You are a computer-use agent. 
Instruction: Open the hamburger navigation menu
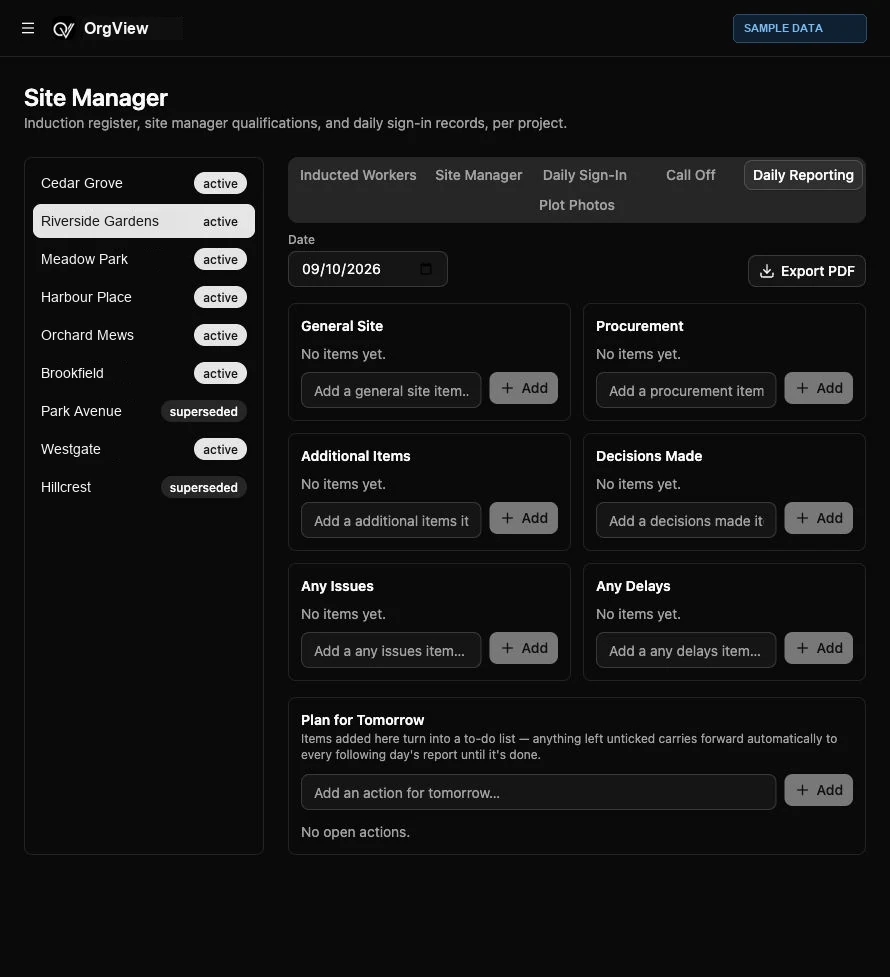point(27,28)
